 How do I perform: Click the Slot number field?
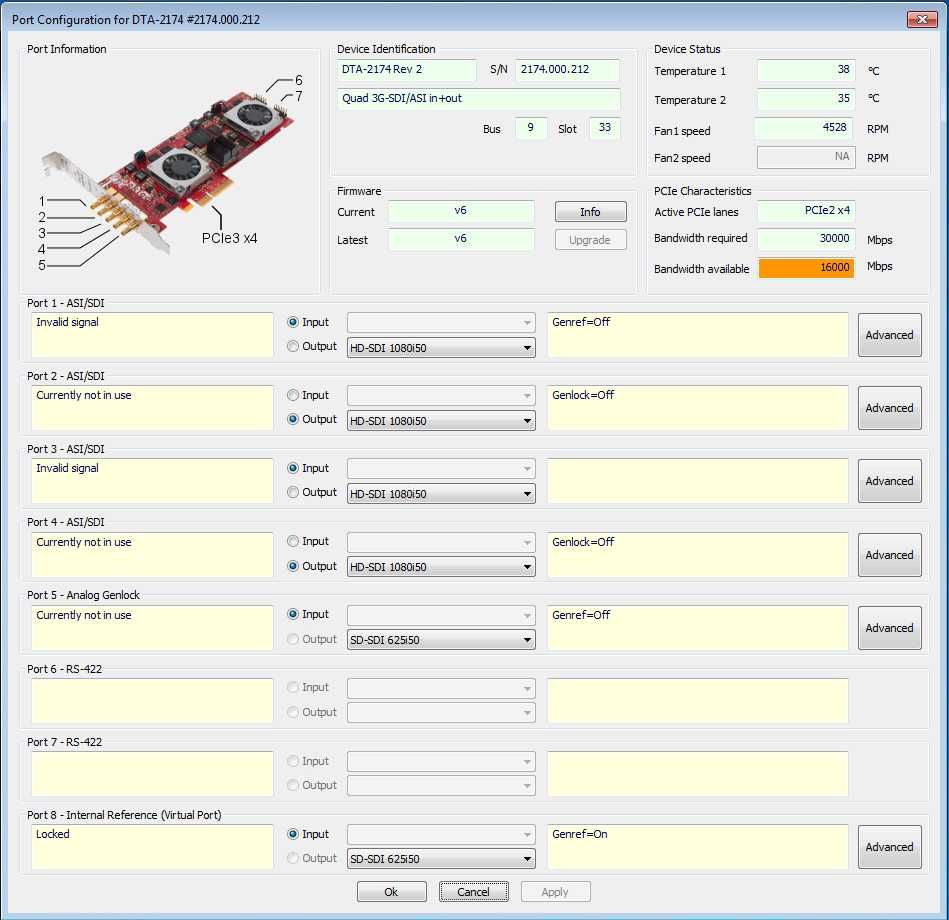tap(605, 128)
